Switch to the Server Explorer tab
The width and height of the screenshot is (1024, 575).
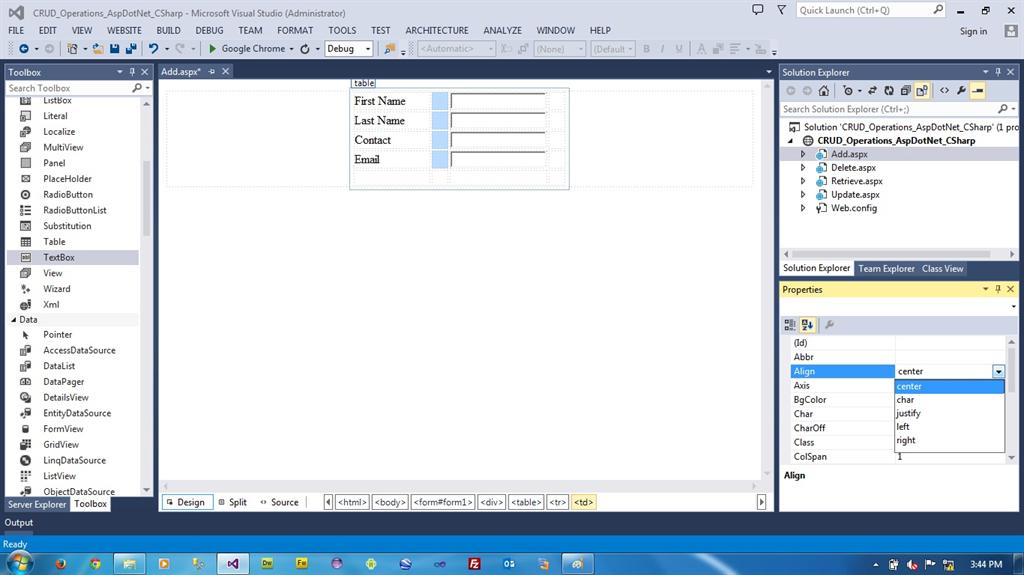coord(37,504)
